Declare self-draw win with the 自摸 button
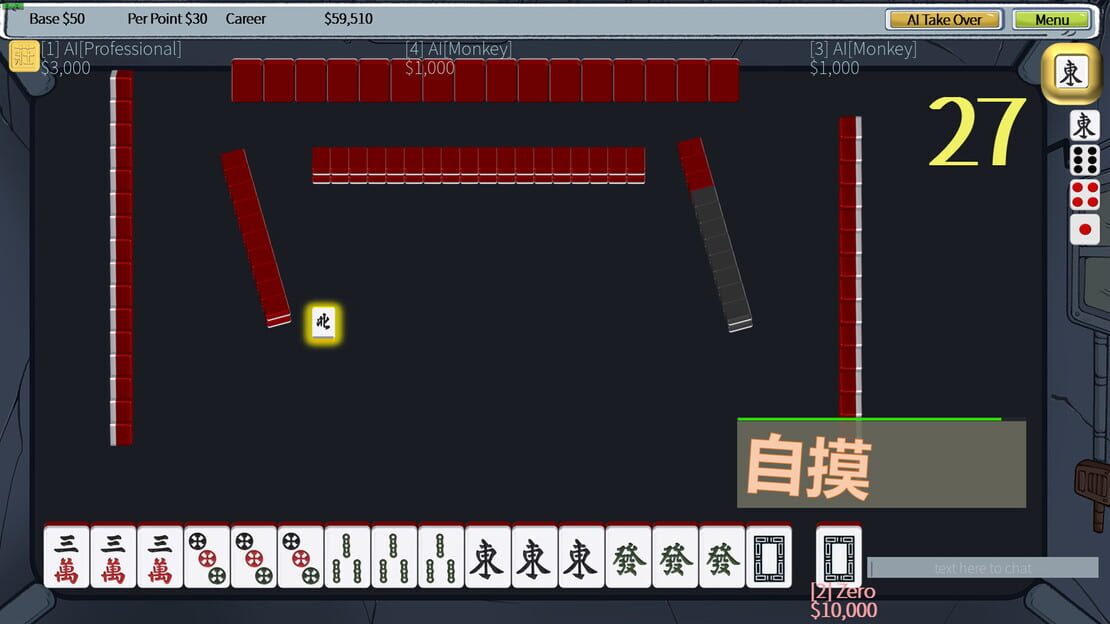This screenshot has width=1110, height=624. (881, 464)
